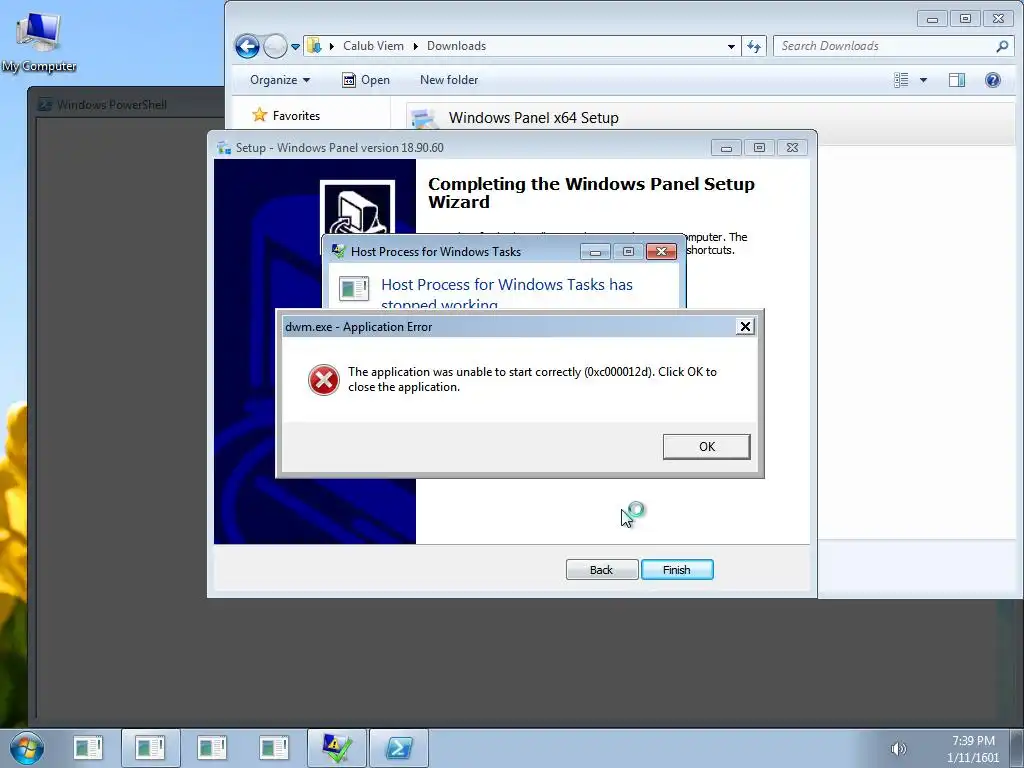Click the PowerShell taskbar button
Screen dimensions: 1024x768
click(x=398, y=748)
